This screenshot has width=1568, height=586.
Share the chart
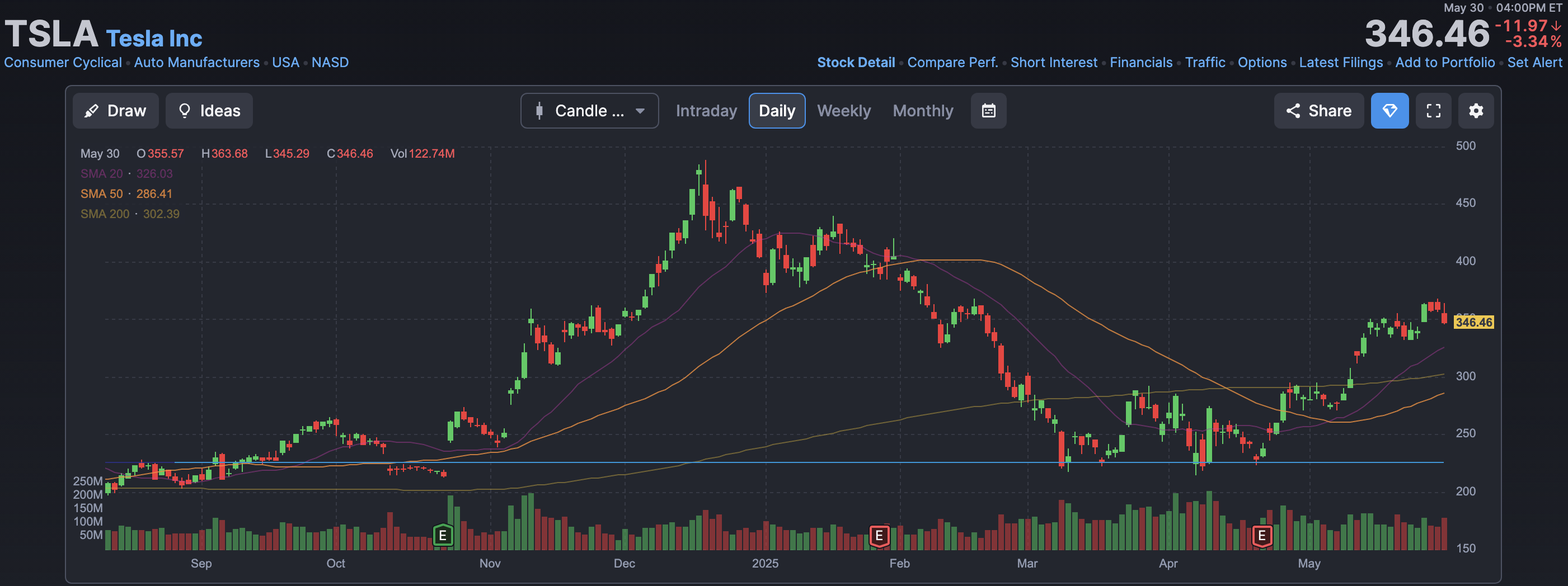[1318, 111]
